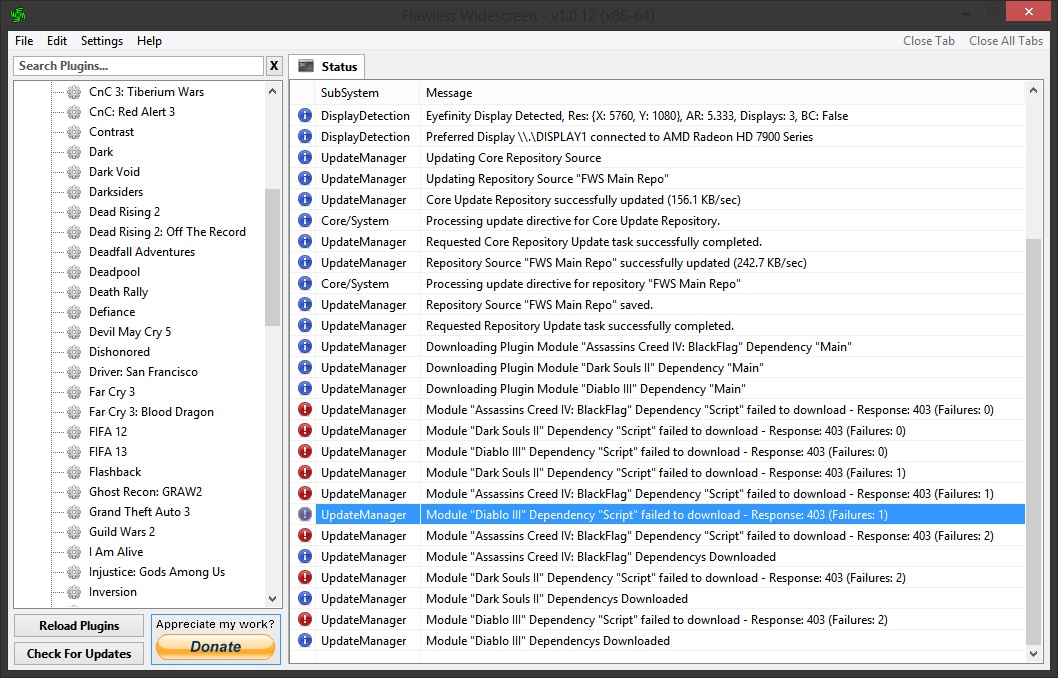
Task: Click error icon of Dark Souls II Failures: 1 row
Action: pos(305,472)
